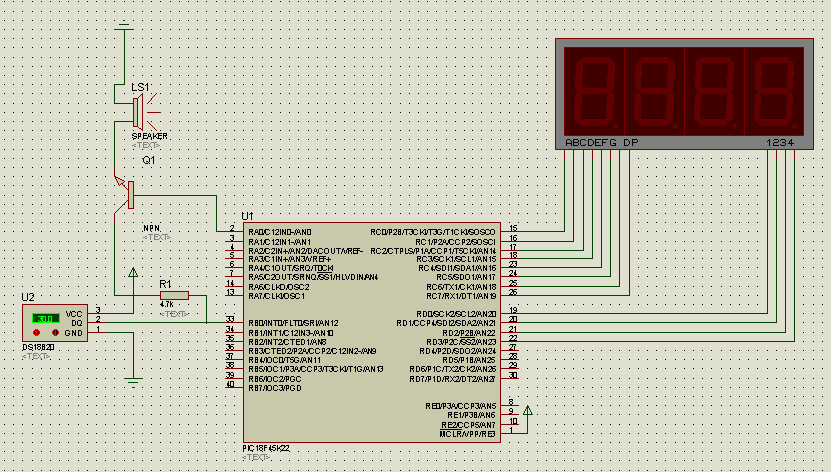
Task: Click pin number 33 on the PIC
Action: (x=230, y=319)
